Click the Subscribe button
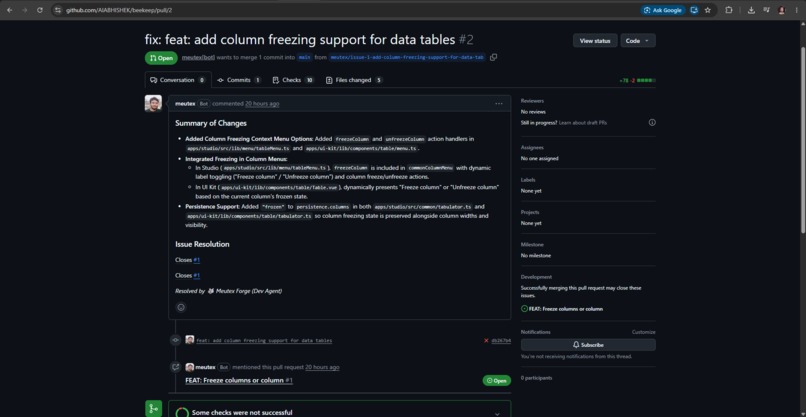This screenshot has height=417, width=806. 588,345
